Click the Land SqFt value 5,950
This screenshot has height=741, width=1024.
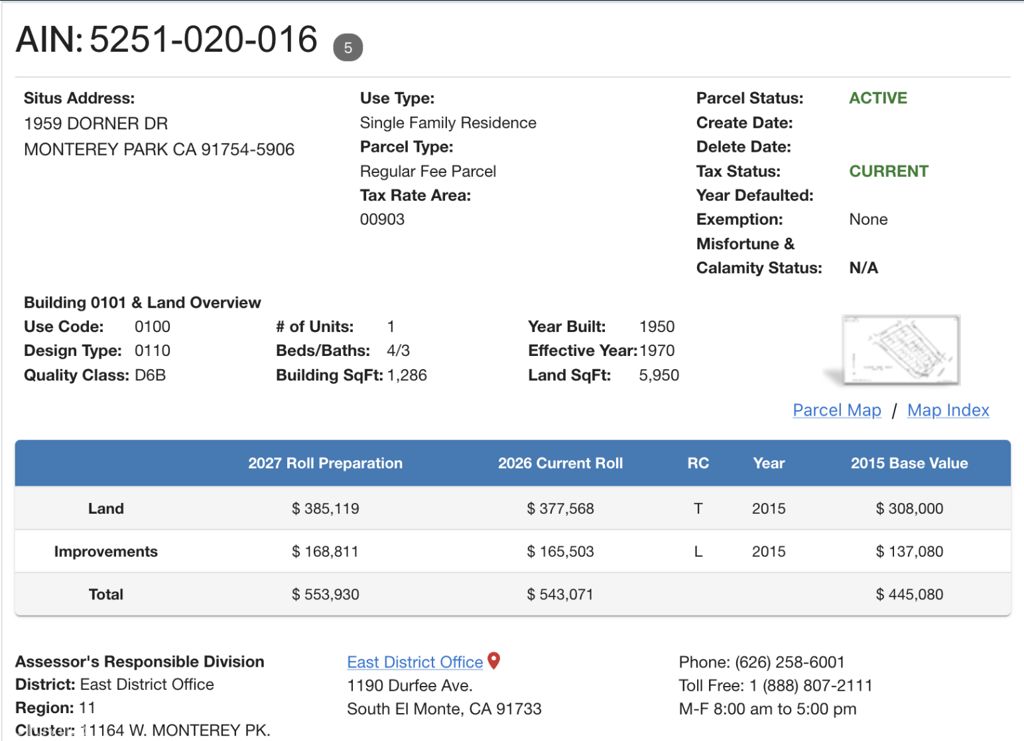point(659,375)
